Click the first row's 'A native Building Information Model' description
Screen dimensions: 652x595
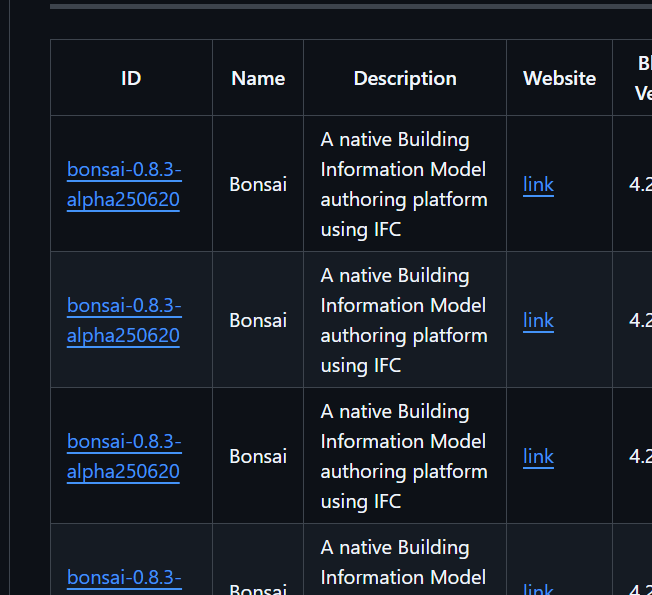[x=404, y=184]
